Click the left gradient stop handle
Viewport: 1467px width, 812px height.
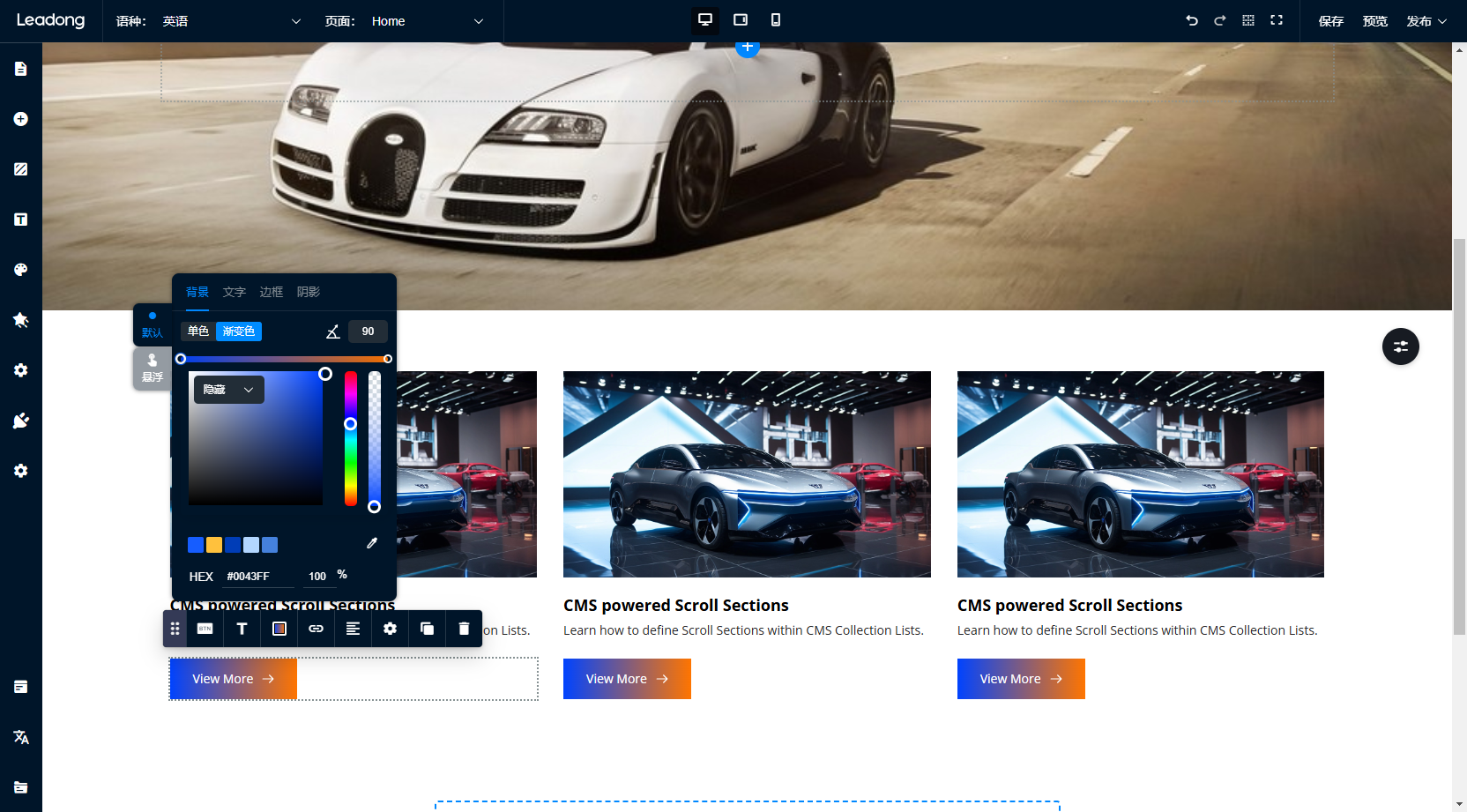(x=181, y=359)
